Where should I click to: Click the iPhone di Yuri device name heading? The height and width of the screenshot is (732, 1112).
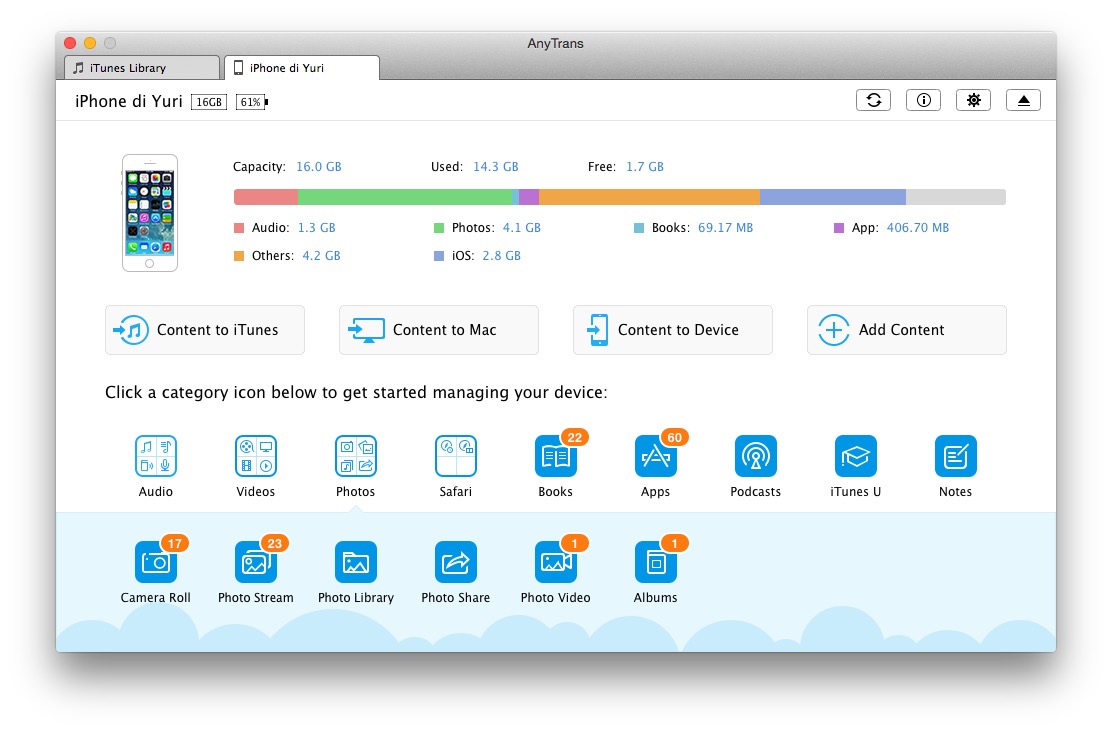[x=129, y=101]
